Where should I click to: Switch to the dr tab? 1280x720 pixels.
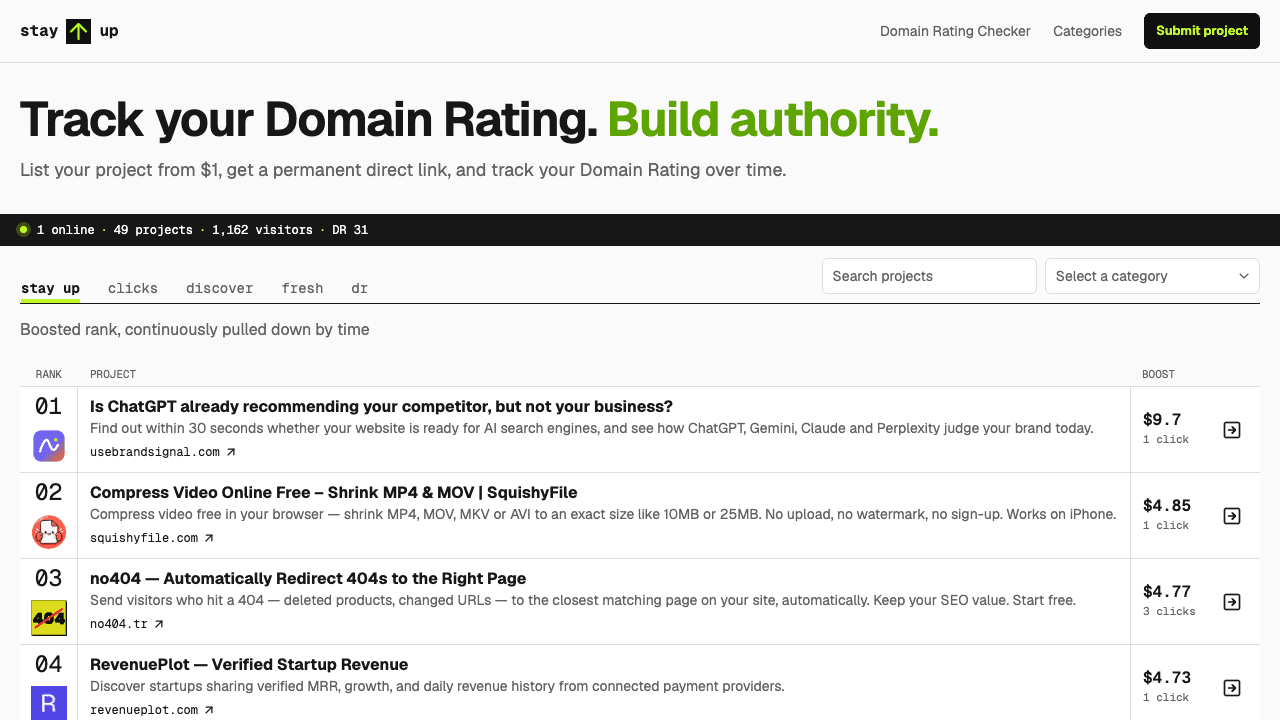(359, 288)
